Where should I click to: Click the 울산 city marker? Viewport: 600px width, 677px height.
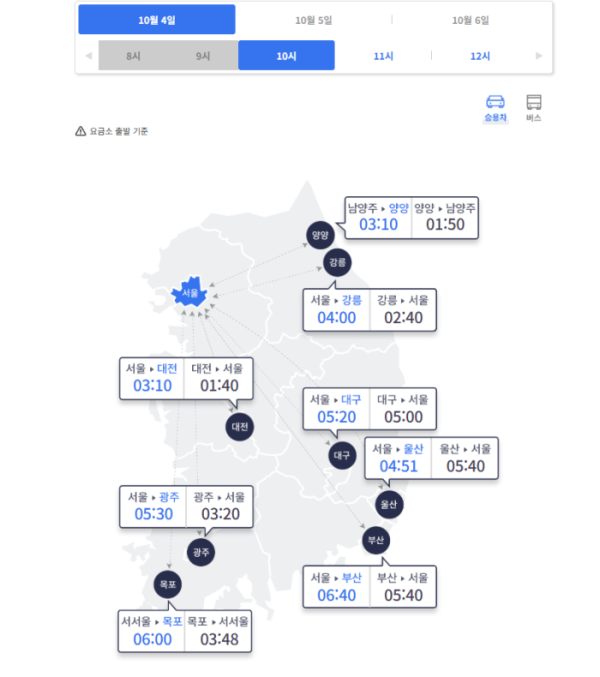[389, 504]
